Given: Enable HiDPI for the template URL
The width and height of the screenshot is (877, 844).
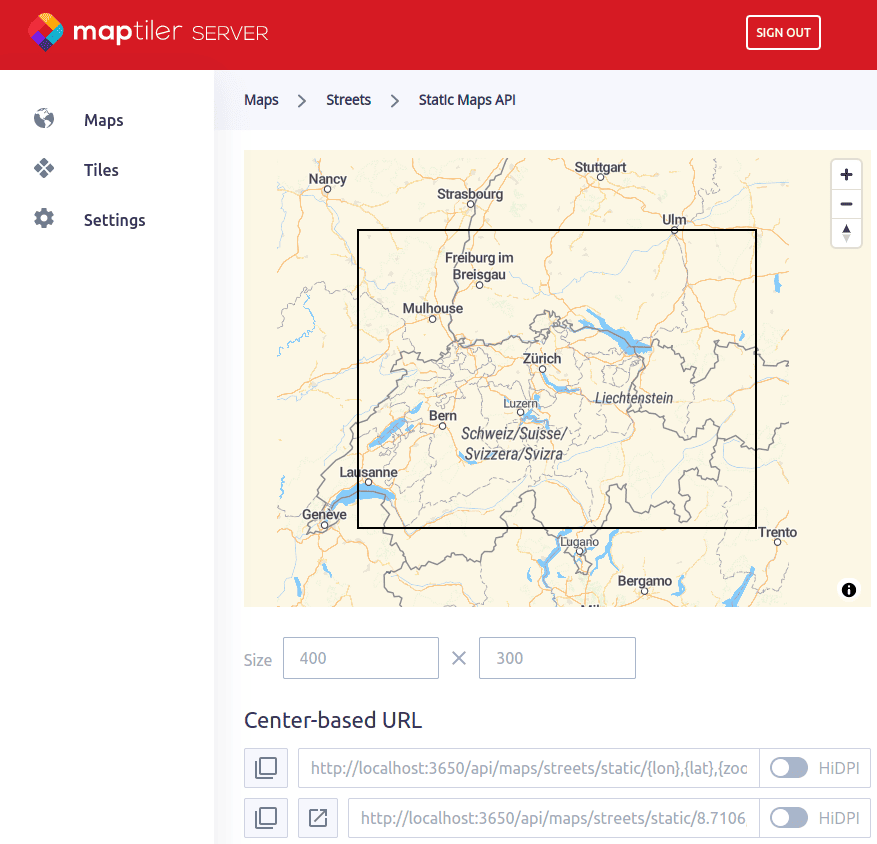Looking at the screenshot, I should (x=789, y=767).
